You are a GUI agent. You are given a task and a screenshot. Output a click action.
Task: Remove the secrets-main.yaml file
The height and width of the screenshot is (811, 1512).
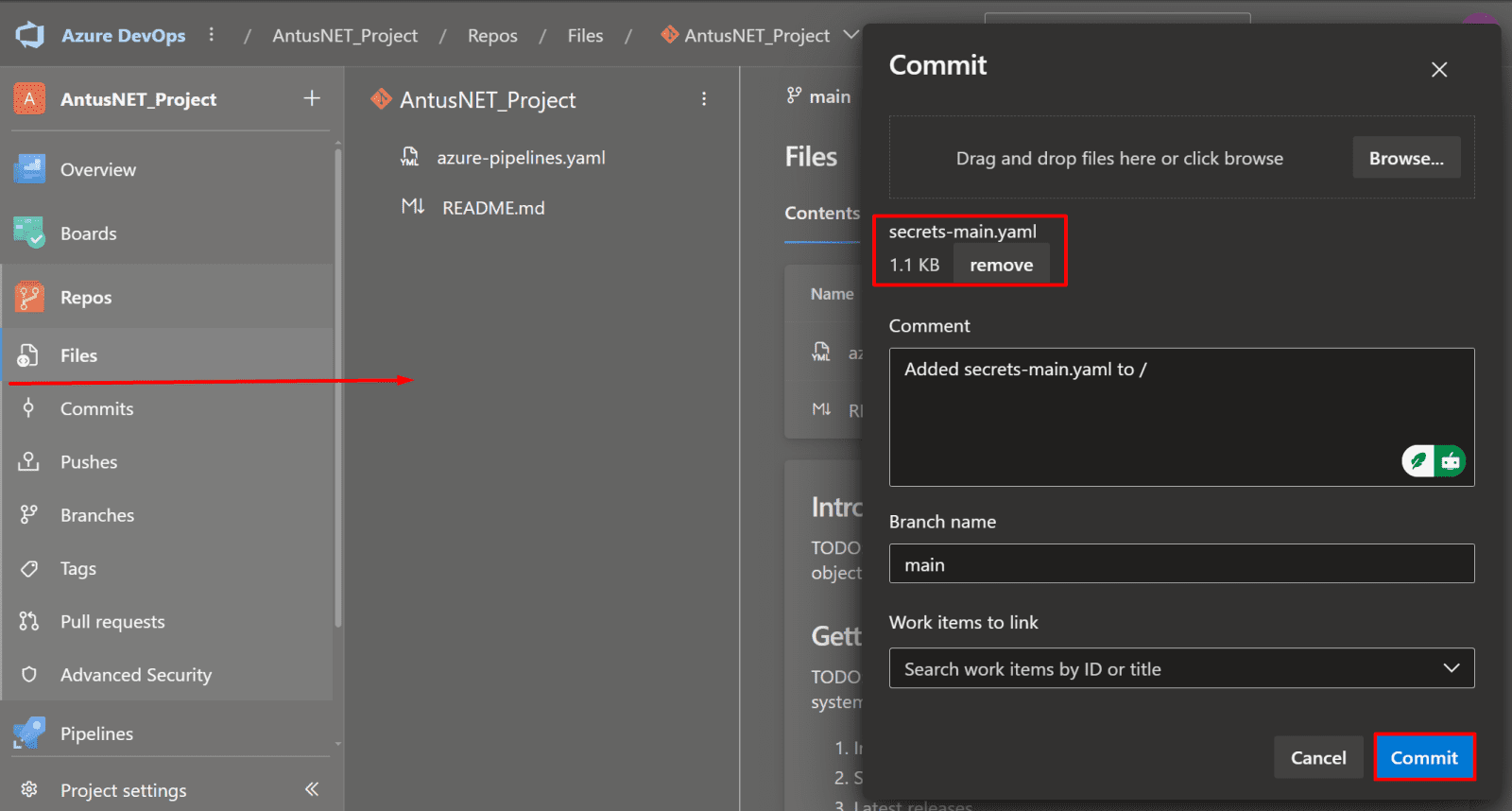[1001, 266]
